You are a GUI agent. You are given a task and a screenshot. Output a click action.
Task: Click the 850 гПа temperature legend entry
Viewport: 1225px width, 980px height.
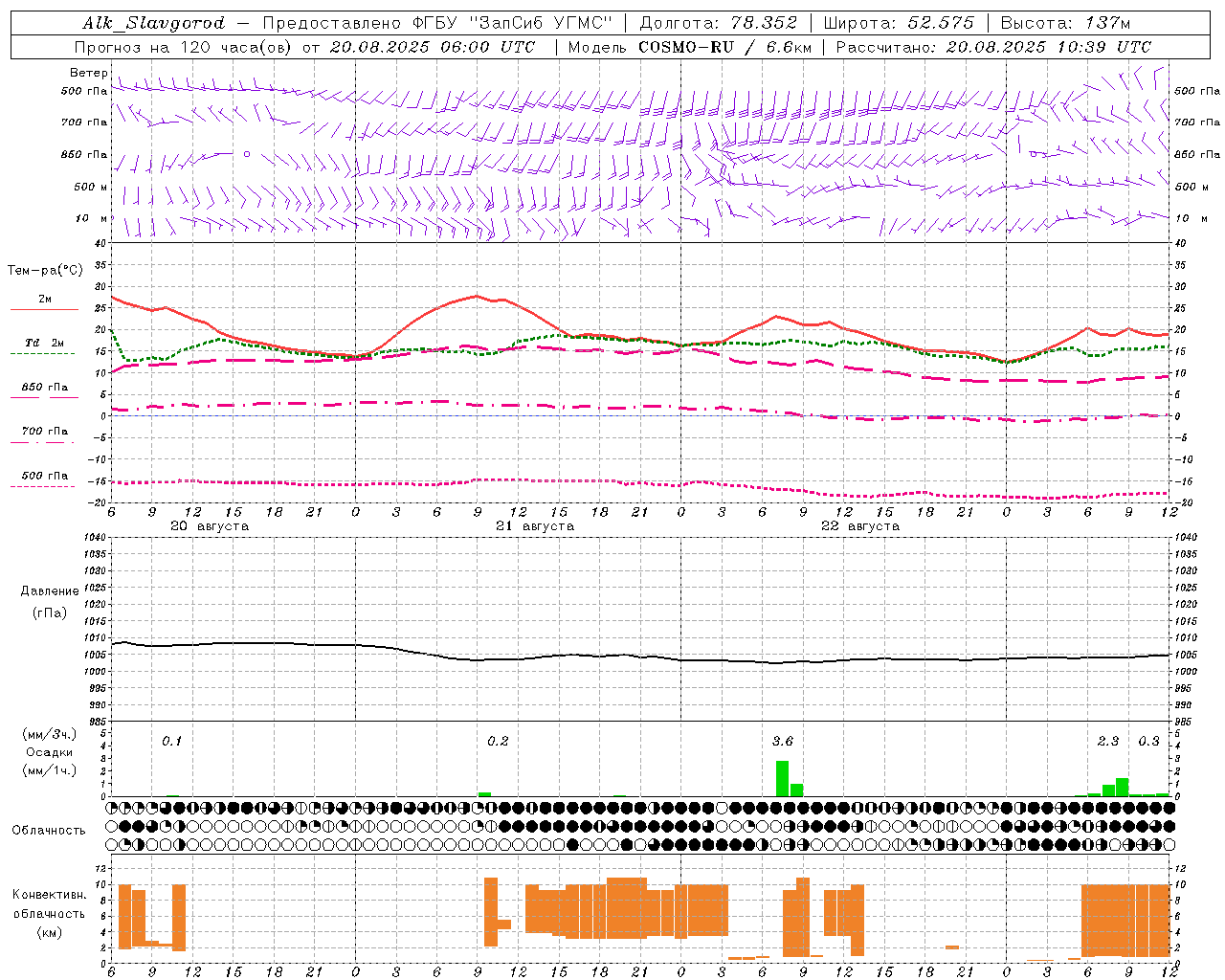pos(44,388)
